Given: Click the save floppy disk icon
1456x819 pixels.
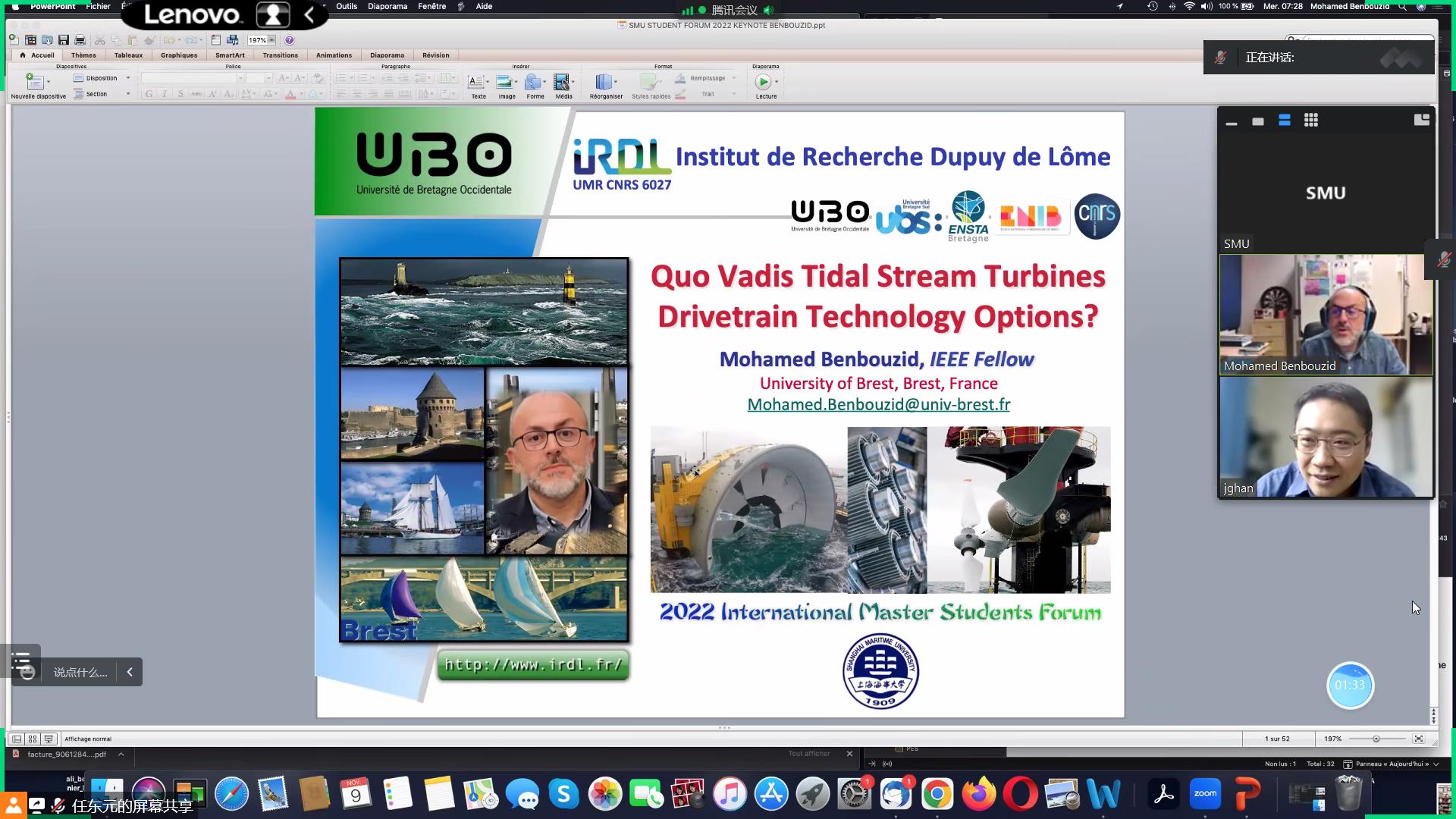Looking at the screenshot, I should (x=64, y=40).
